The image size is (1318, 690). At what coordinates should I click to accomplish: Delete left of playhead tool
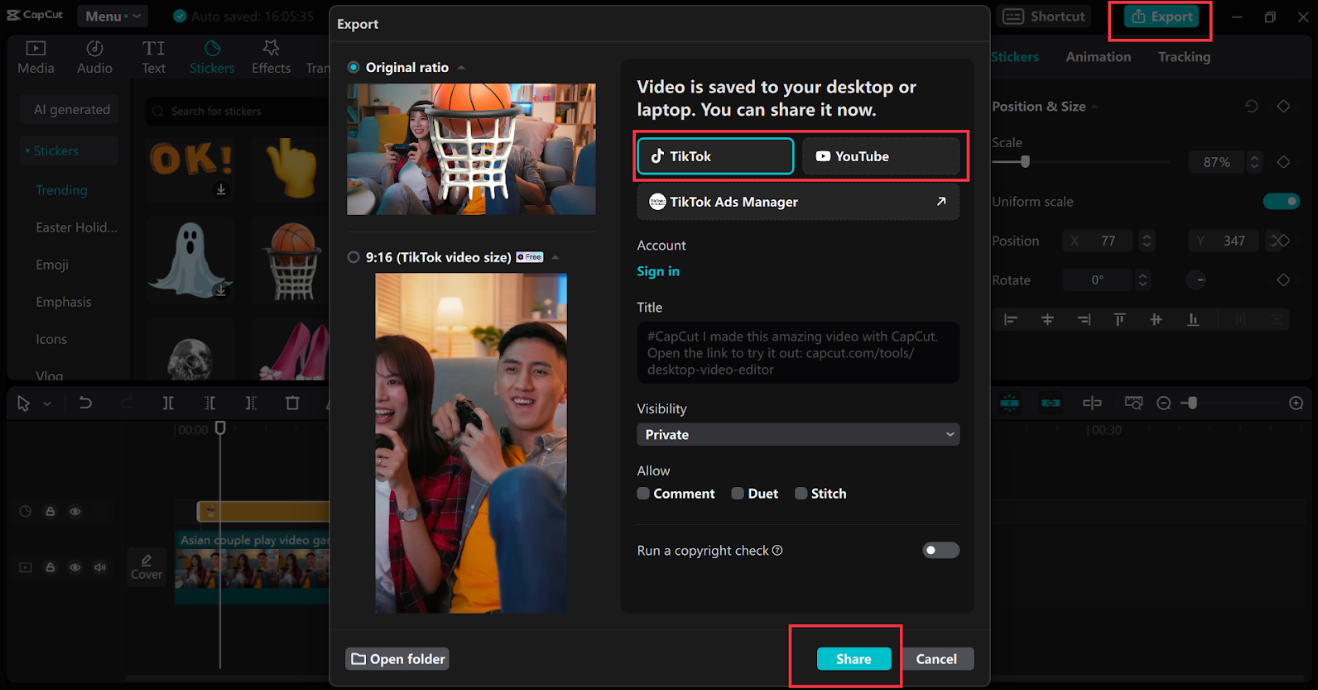click(x=210, y=403)
